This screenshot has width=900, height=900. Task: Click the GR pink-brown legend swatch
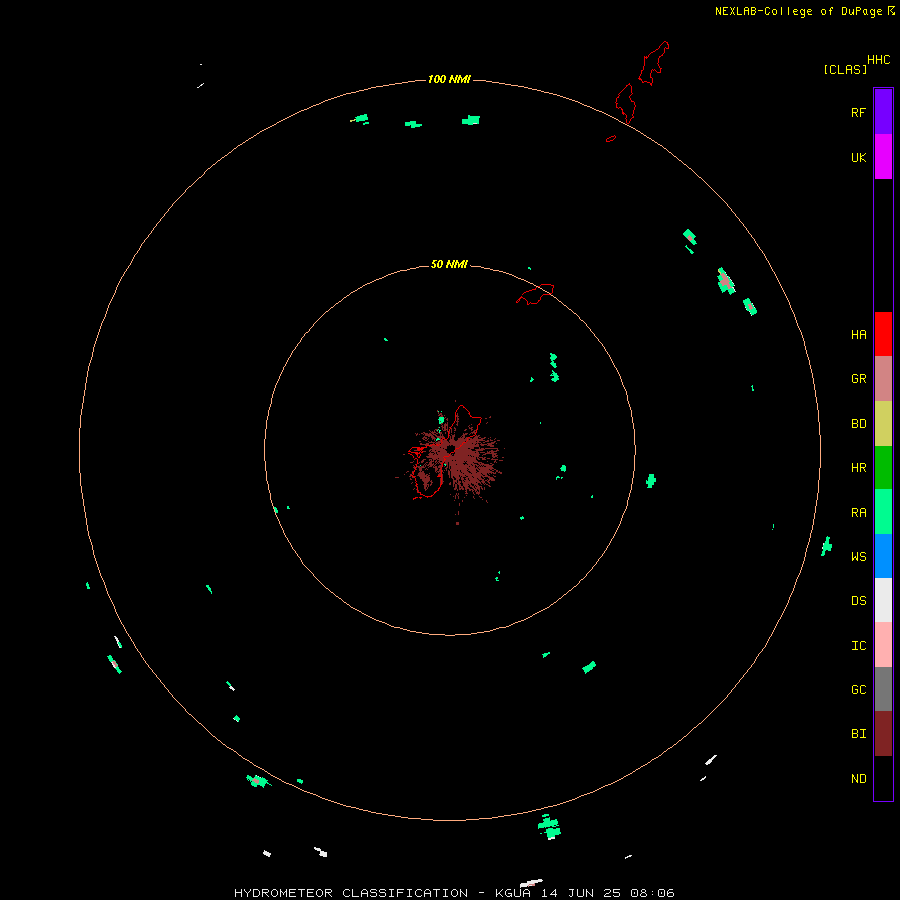click(883, 379)
